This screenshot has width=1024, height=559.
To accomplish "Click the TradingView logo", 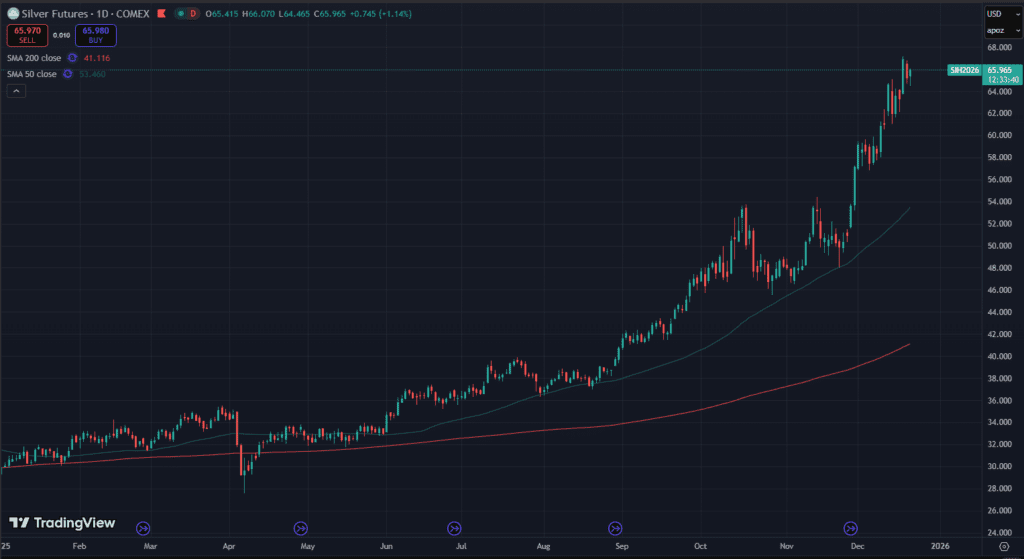I will tap(63, 523).
